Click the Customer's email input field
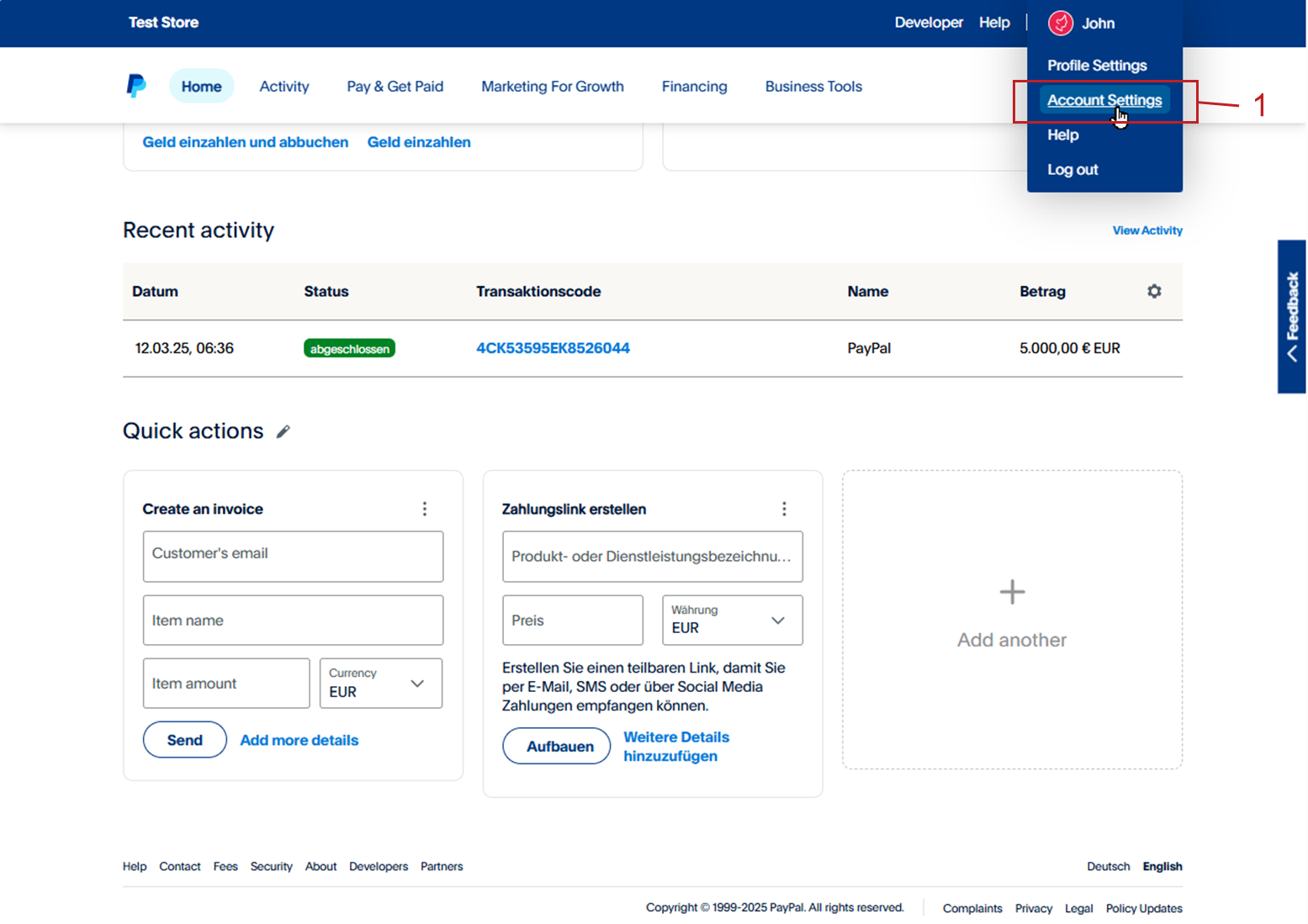Screen dimensions: 1308x924 pyautogui.click(x=293, y=556)
